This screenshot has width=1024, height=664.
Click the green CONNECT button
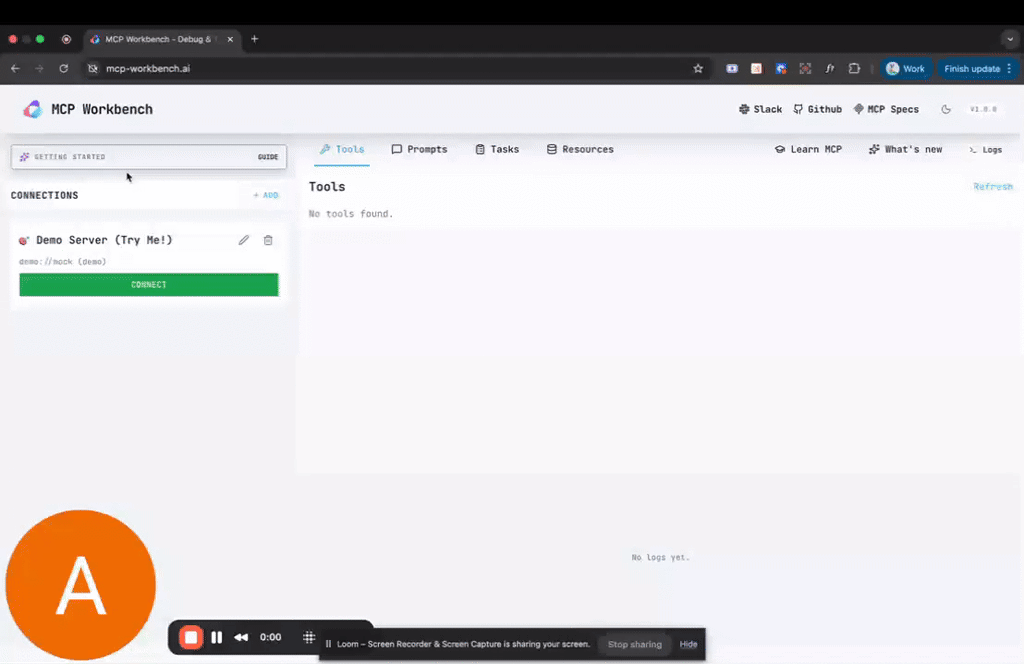coord(149,285)
